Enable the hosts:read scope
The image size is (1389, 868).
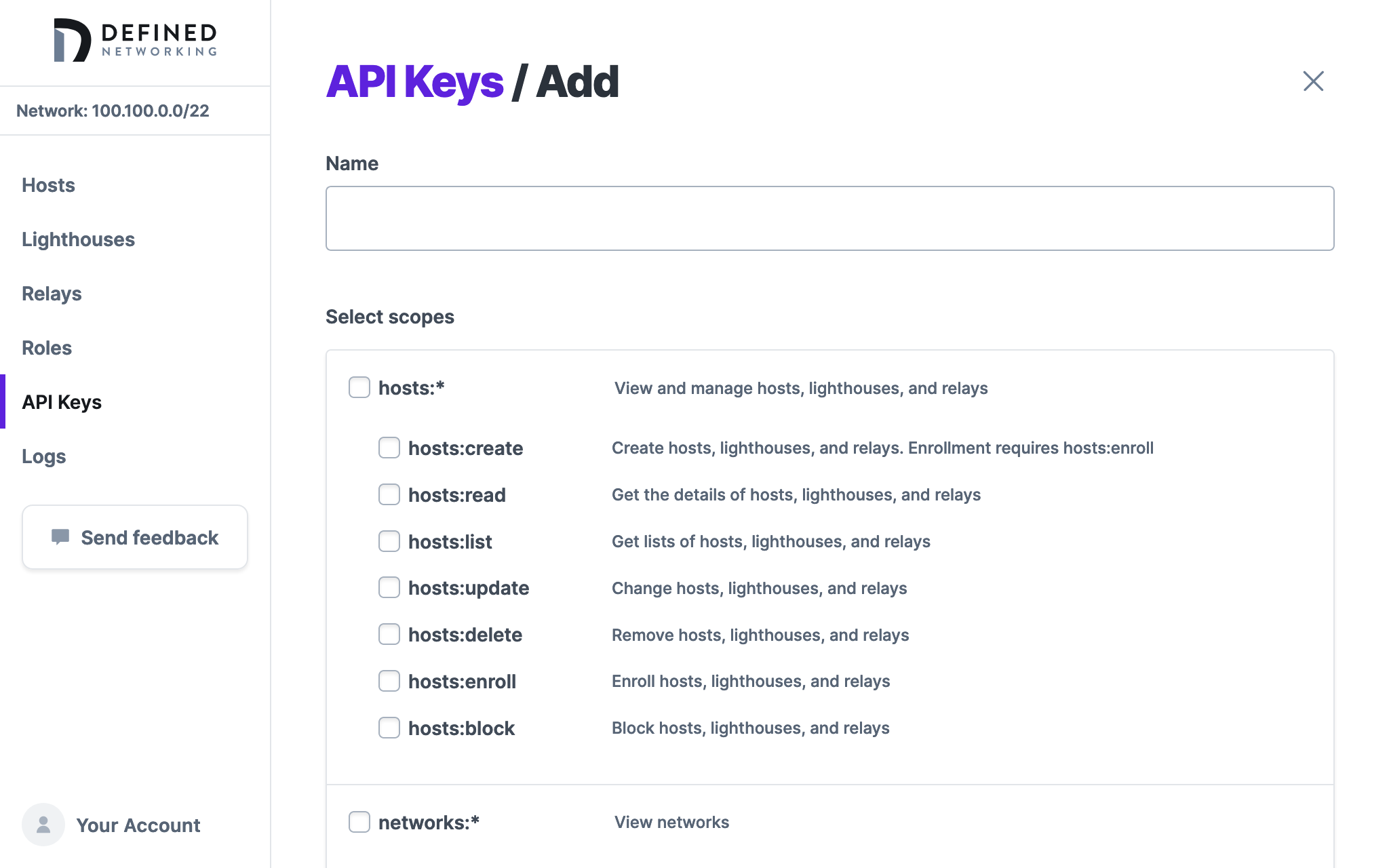point(389,494)
